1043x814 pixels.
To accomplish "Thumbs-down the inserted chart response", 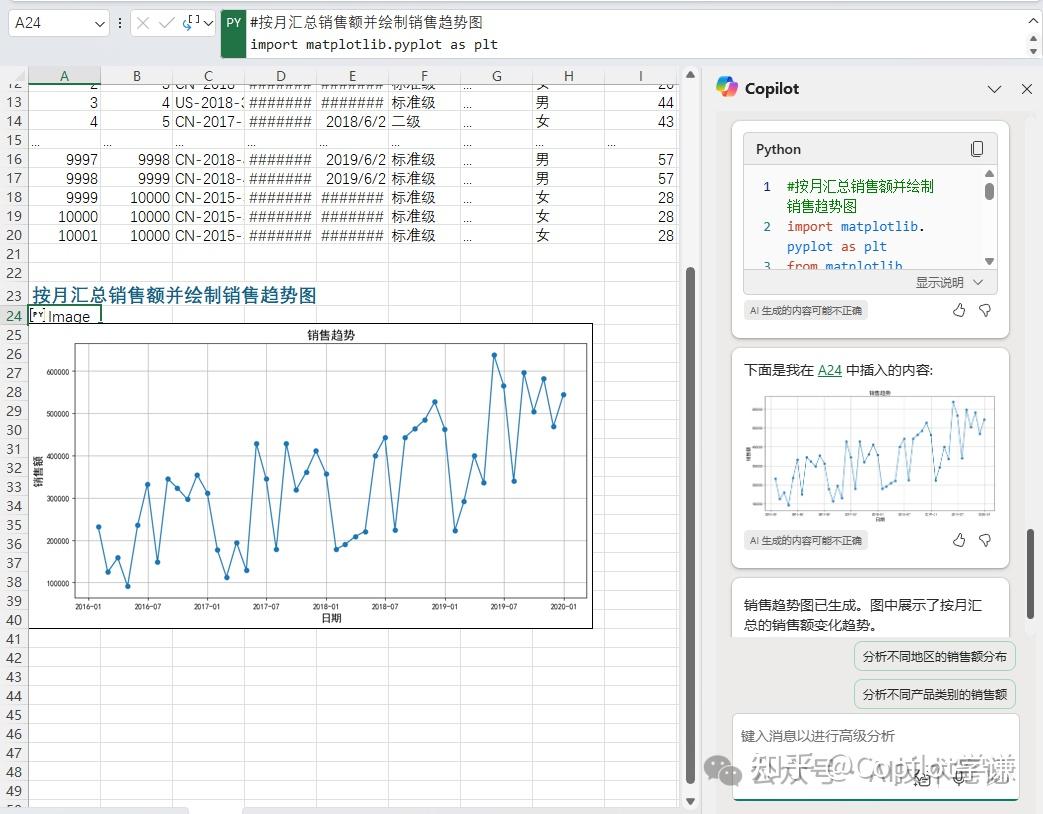I will pyautogui.click(x=987, y=540).
